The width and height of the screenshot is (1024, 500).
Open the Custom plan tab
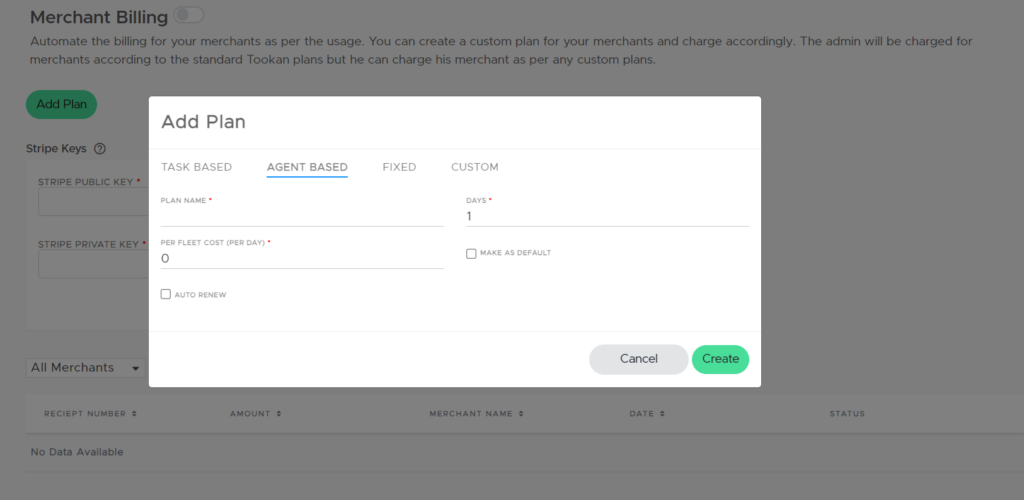click(475, 167)
